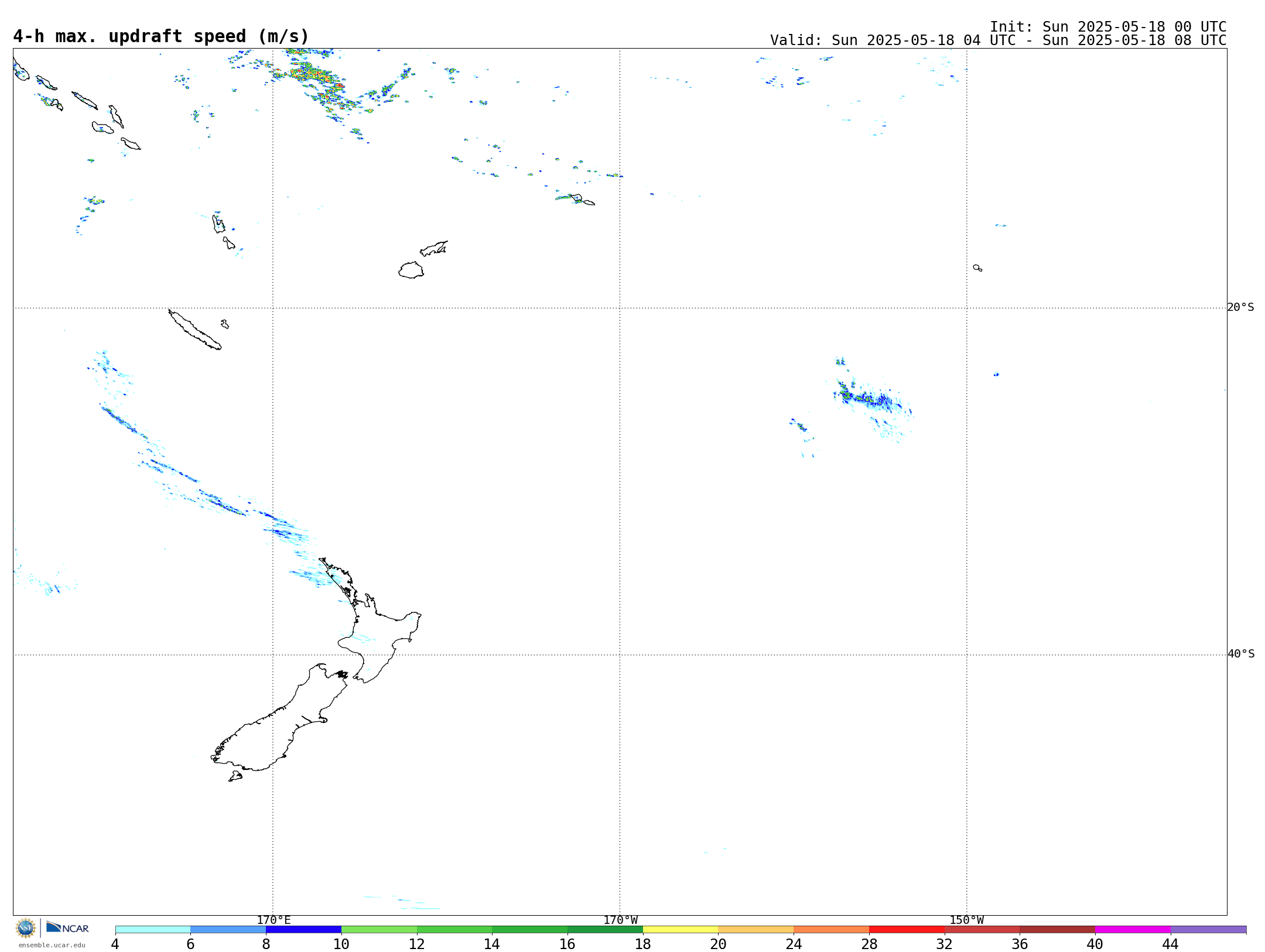1265x952 pixels.
Task: Click the NCAR logo
Action: point(67,927)
